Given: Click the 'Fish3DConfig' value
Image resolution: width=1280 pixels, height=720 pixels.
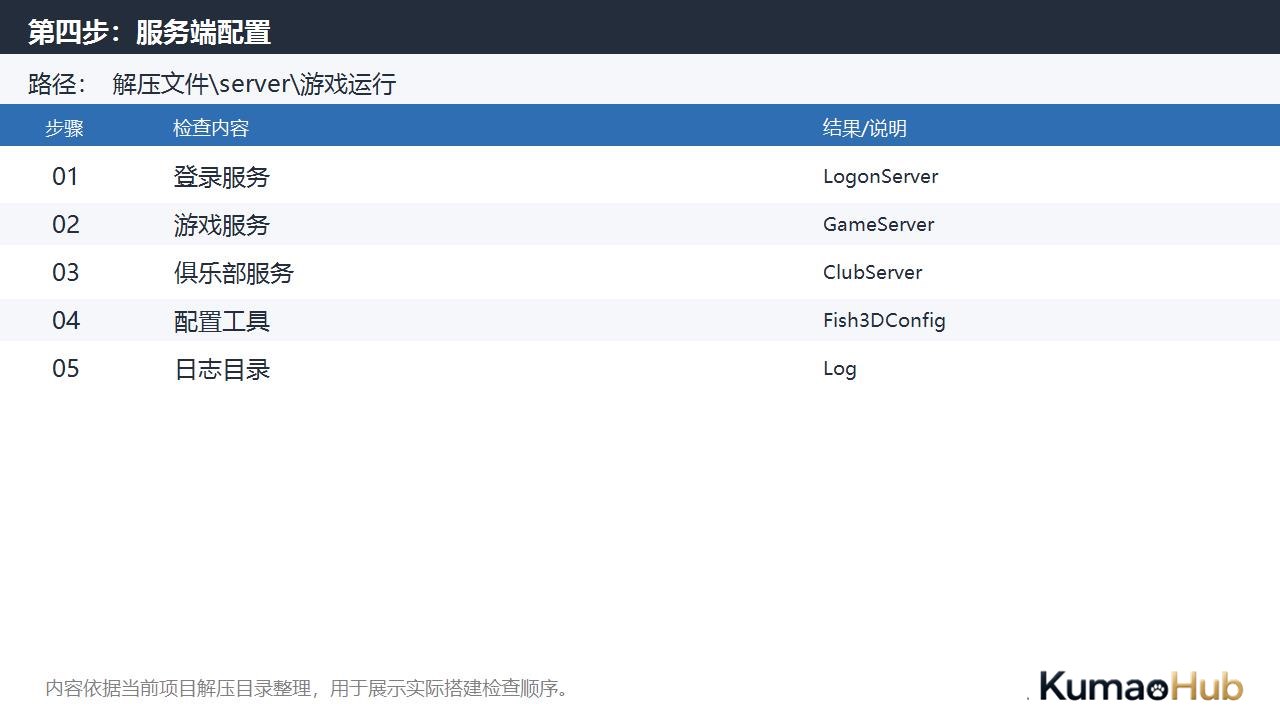Looking at the screenshot, I should (884, 321).
